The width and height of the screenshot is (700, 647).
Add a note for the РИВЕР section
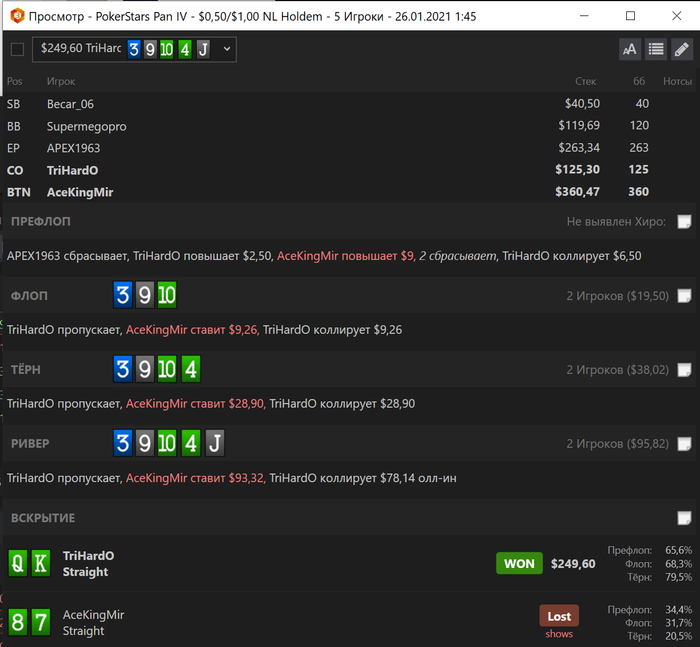click(684, 444)
